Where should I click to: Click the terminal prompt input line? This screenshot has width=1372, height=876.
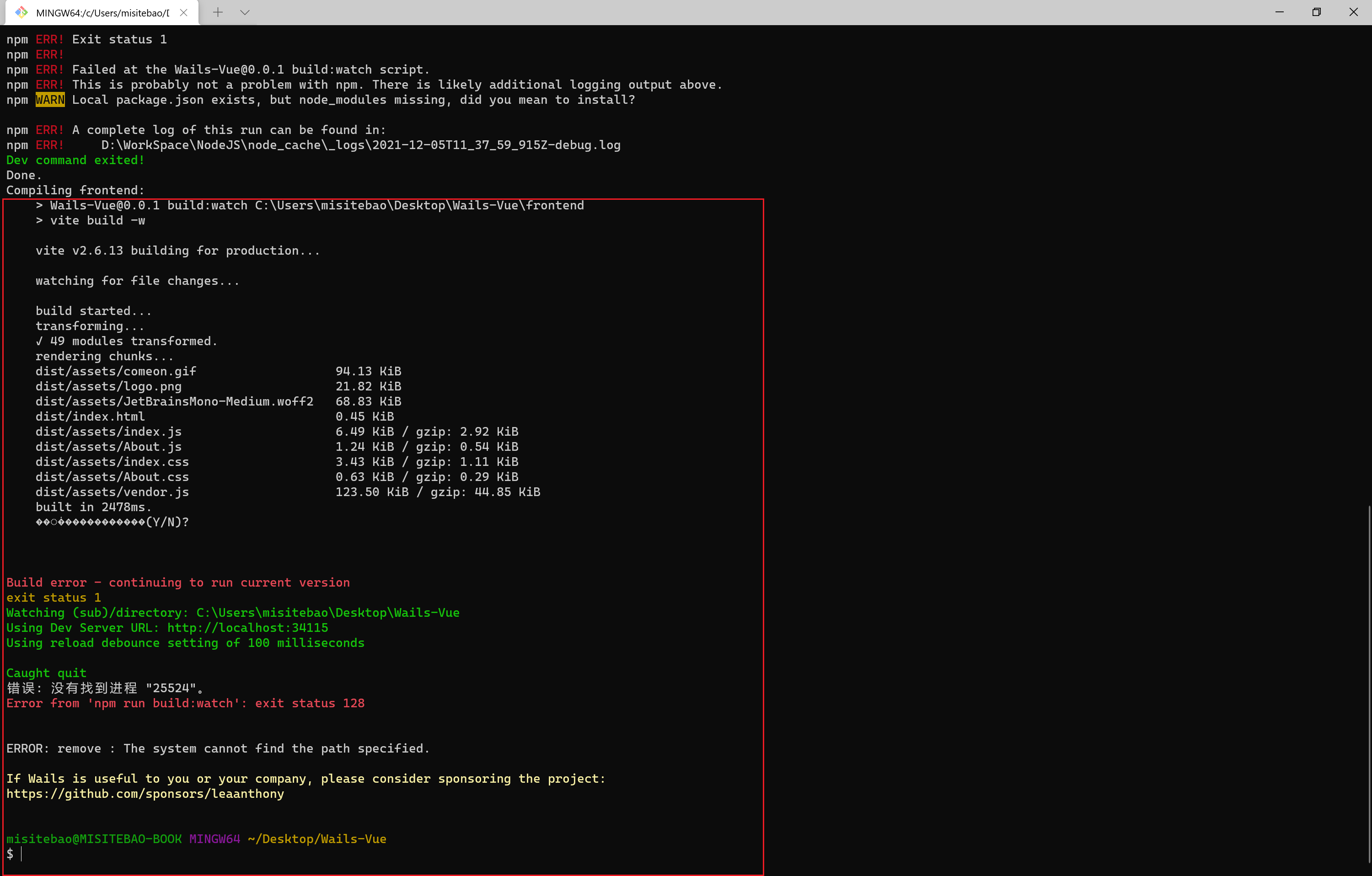pyautogui.click(x=23, y=854)
